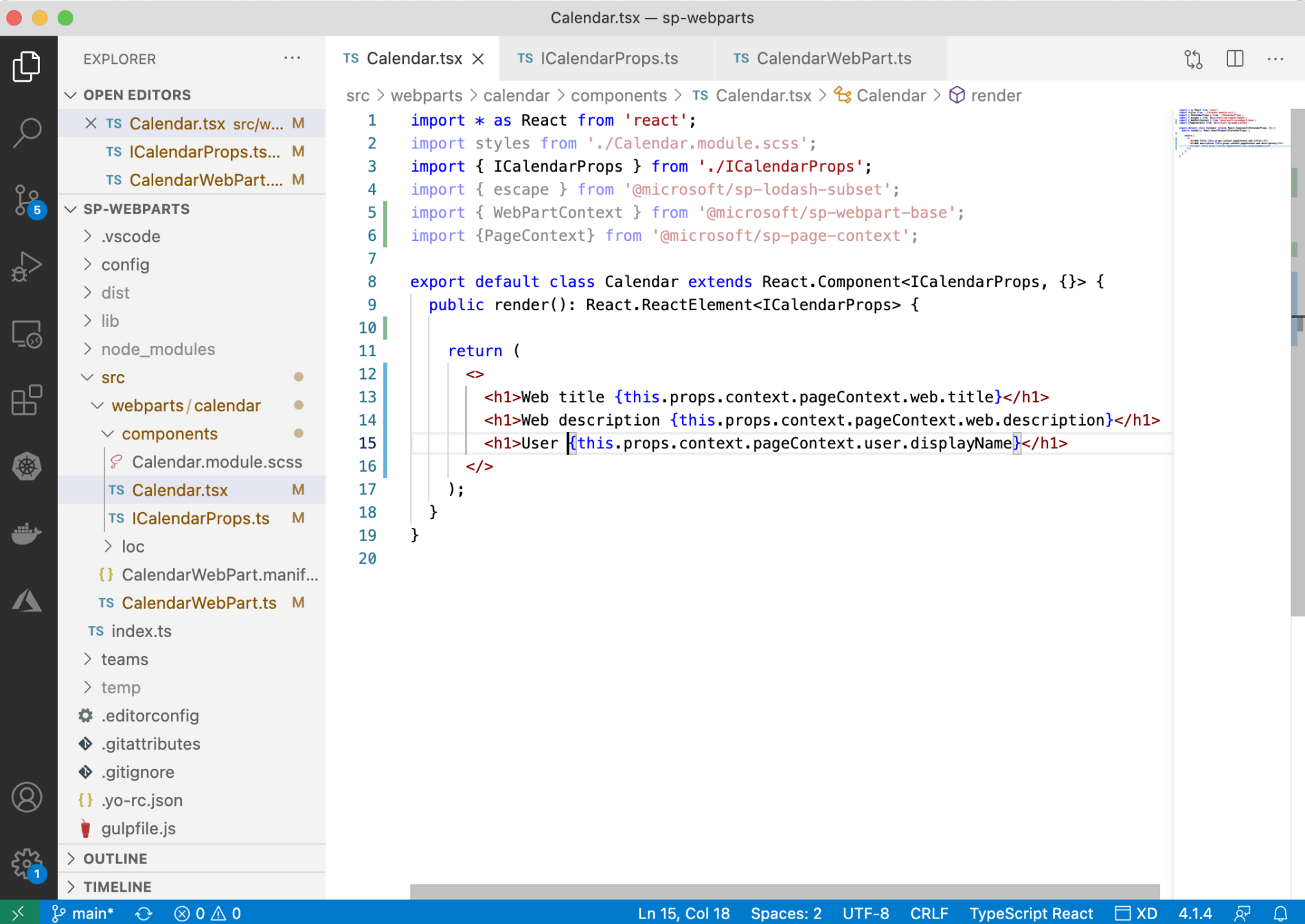Click the Split Editor Right icon
The height and width of the screenshot is (924, 1305).
point(1234,59)
